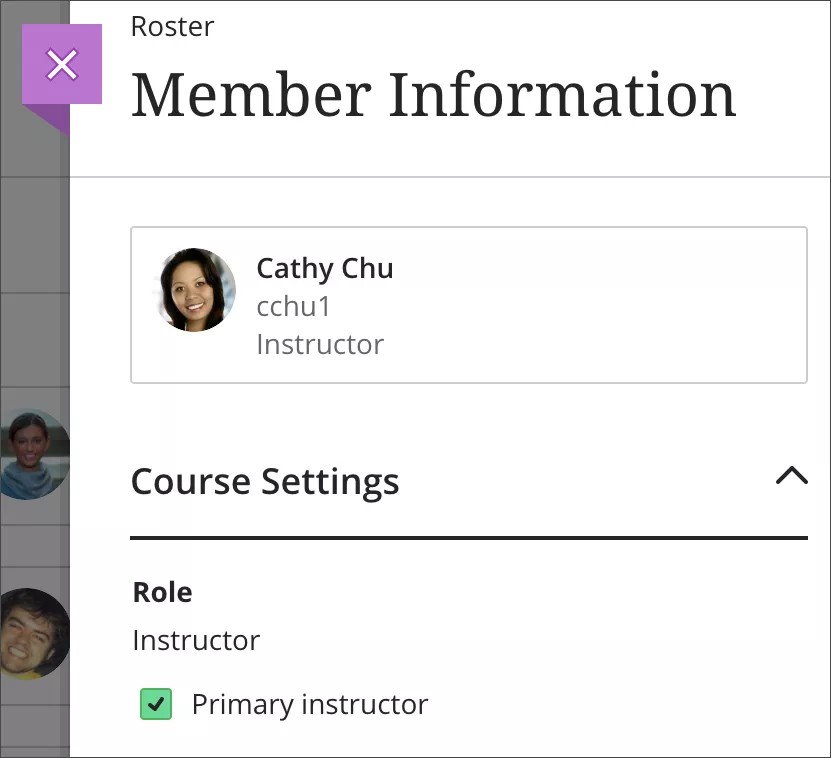
Task: Click the username cchu1 text
Action: pos(292,306)
